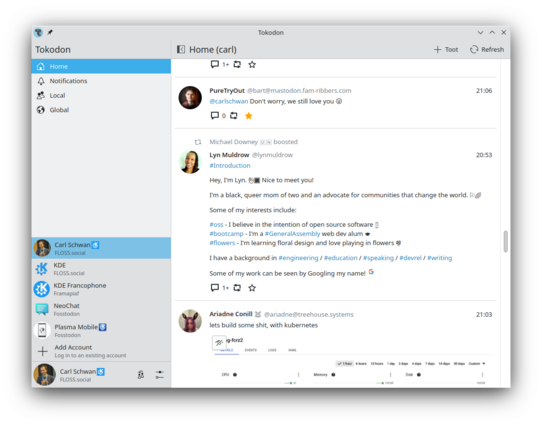Collapse sidebar using icon beside Home (carl)
This screenshot has height=425, width=542.
pos(181,49)
